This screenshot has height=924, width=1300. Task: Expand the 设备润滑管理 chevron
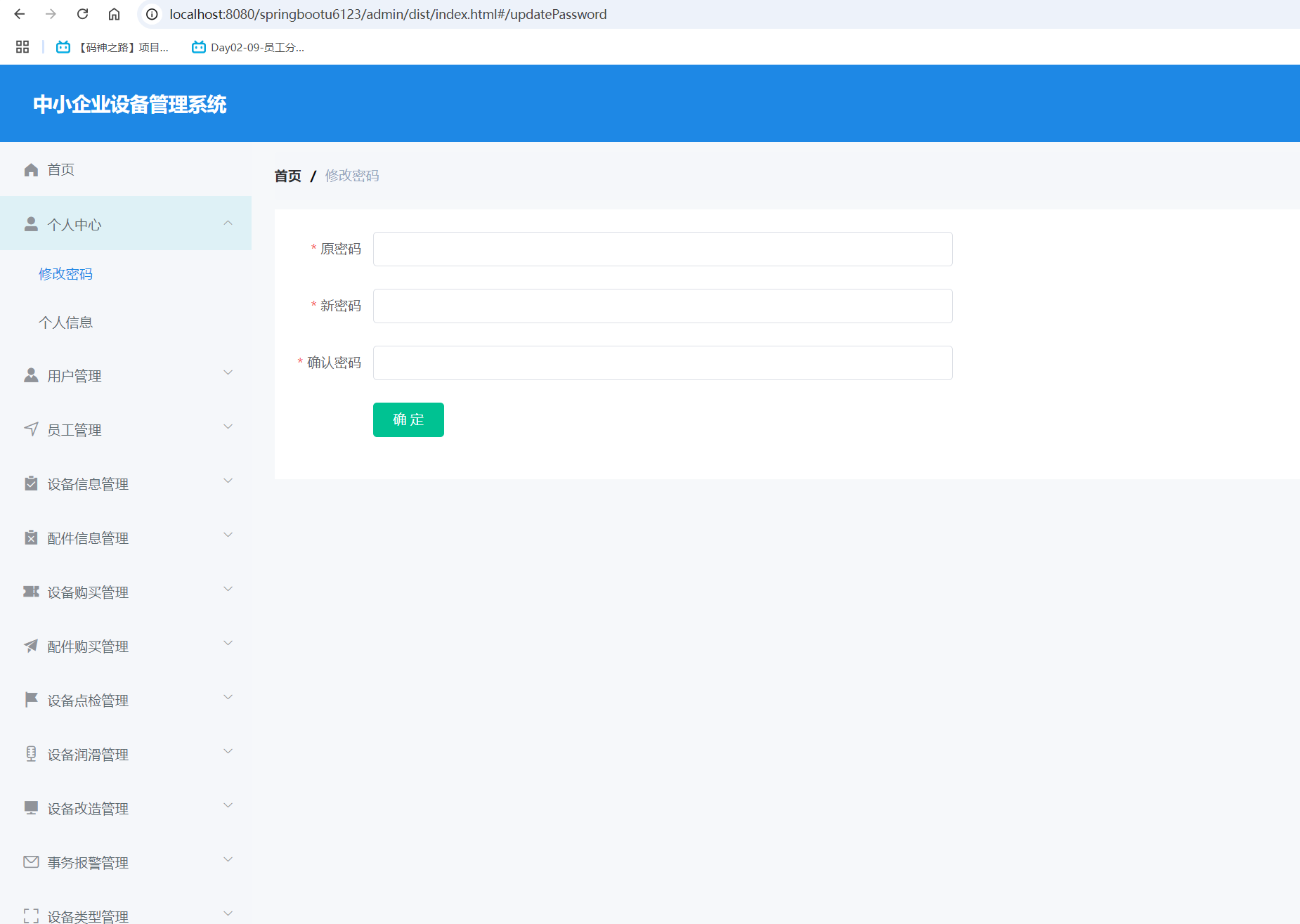[228, 751]
